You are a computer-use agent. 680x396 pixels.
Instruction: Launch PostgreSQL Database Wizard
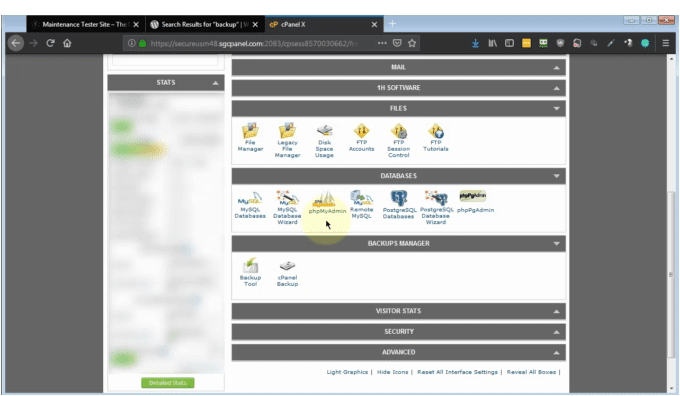[436, 207]
